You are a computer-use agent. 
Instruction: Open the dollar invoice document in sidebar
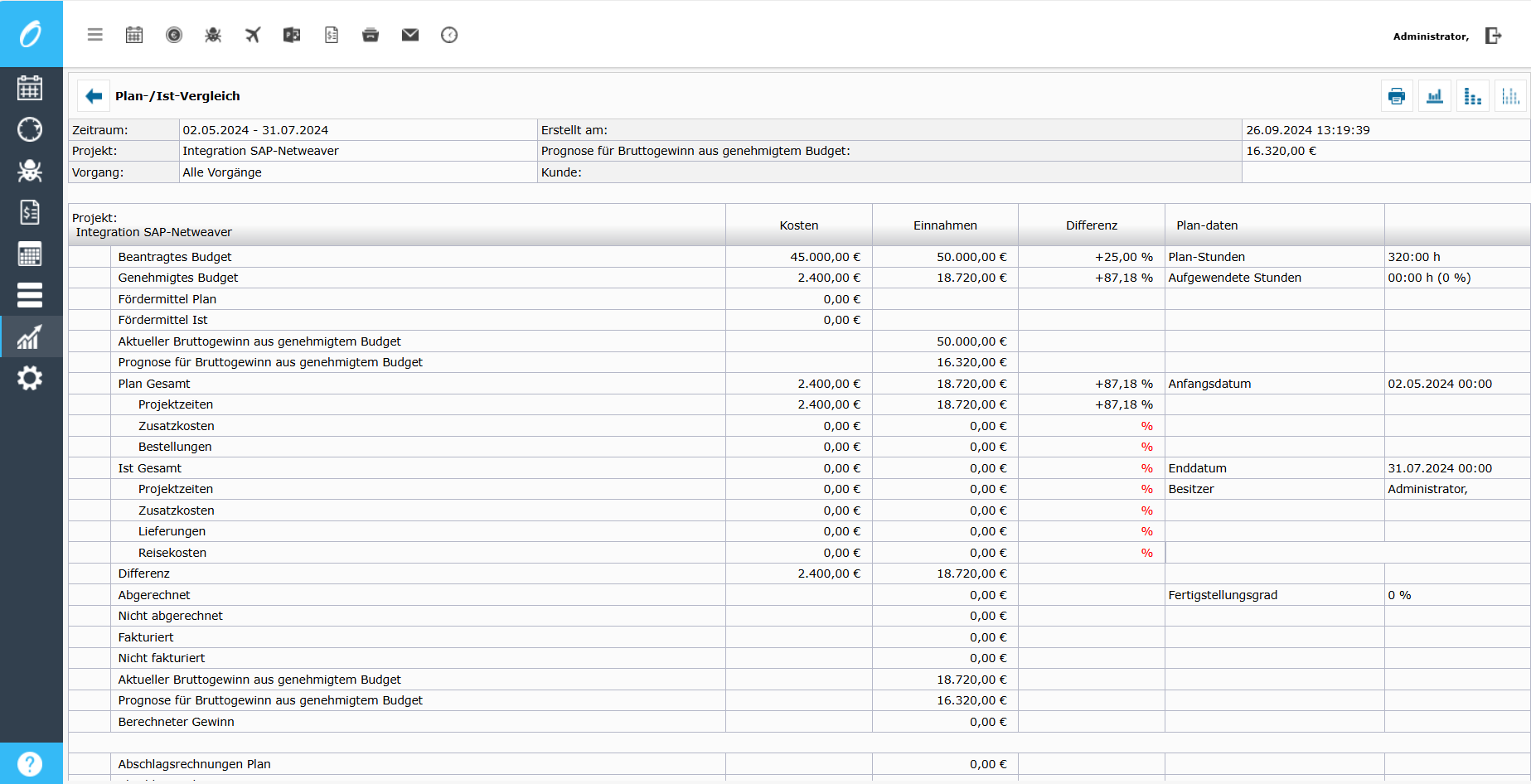30,212
